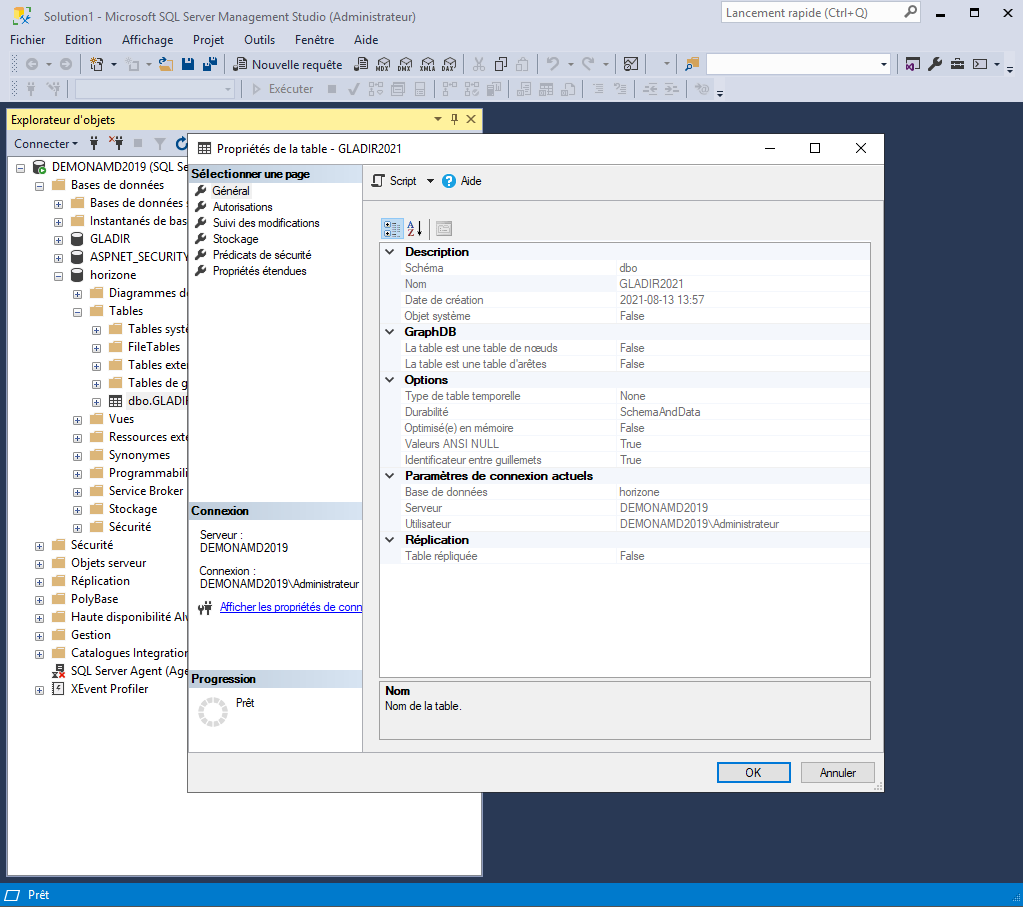Click the OK button
Viewport: 1023px width, 907px height.
(753, 772)
